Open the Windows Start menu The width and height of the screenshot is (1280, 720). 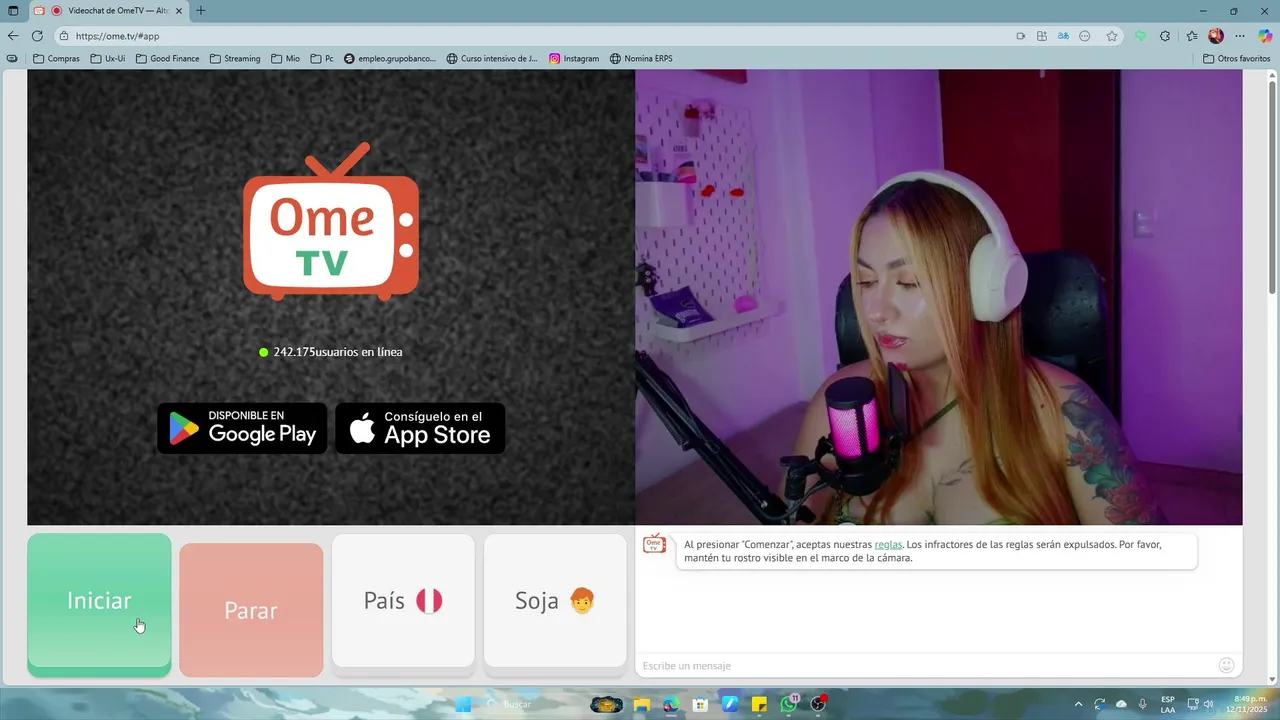[x=463, y=704]
